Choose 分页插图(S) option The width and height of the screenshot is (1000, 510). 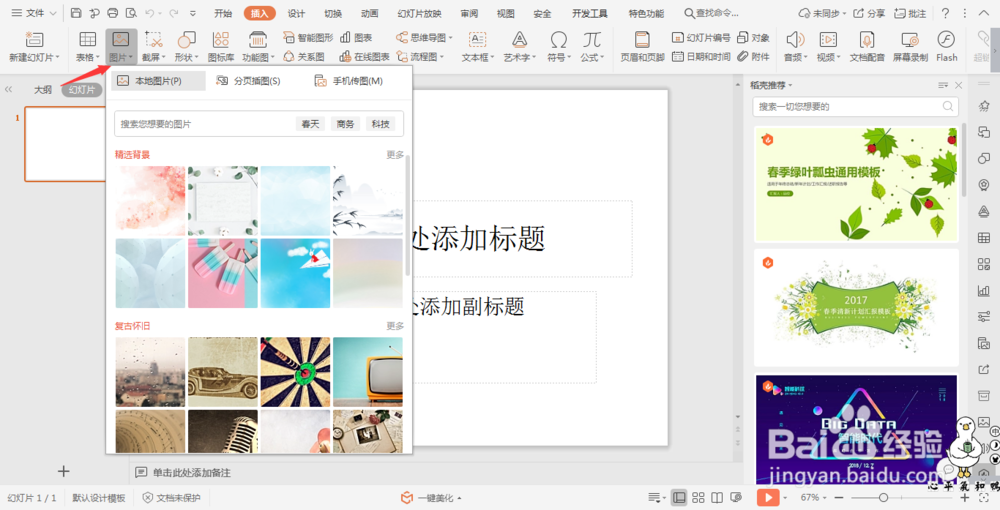248,81
